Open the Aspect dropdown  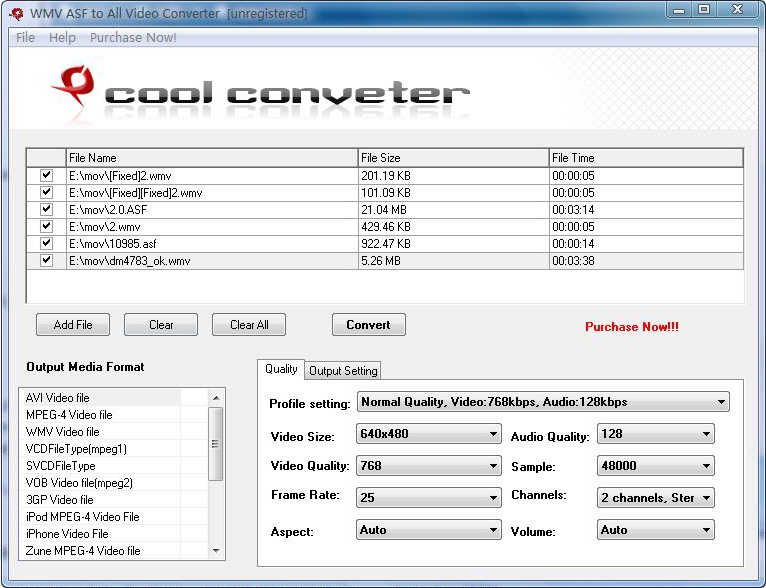coord(428,530)
